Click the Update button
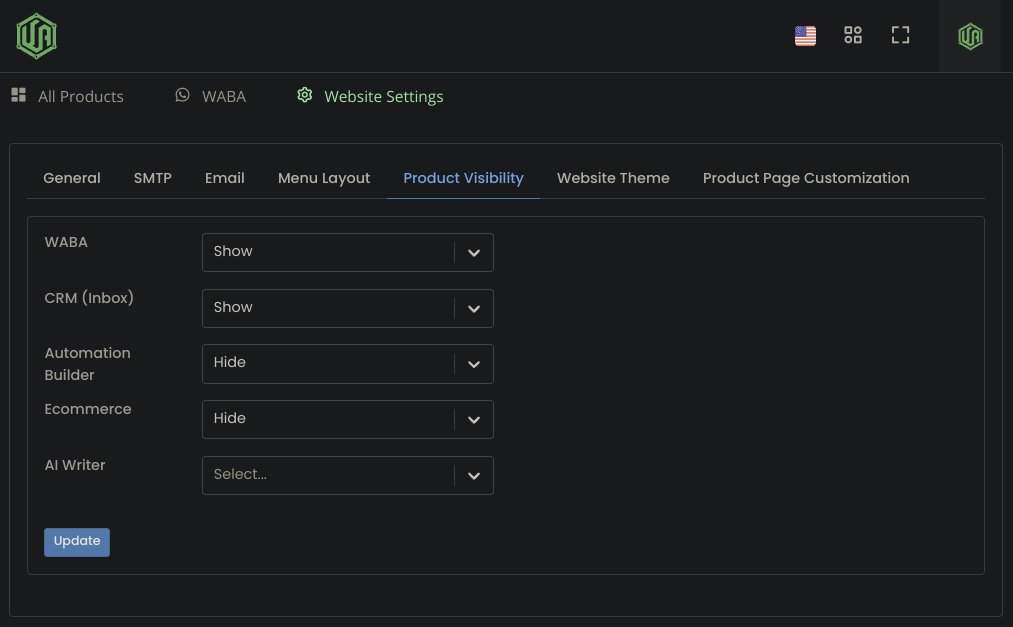Image resolution: width=1013 pixels, height=627 pixels. [77, 541]
